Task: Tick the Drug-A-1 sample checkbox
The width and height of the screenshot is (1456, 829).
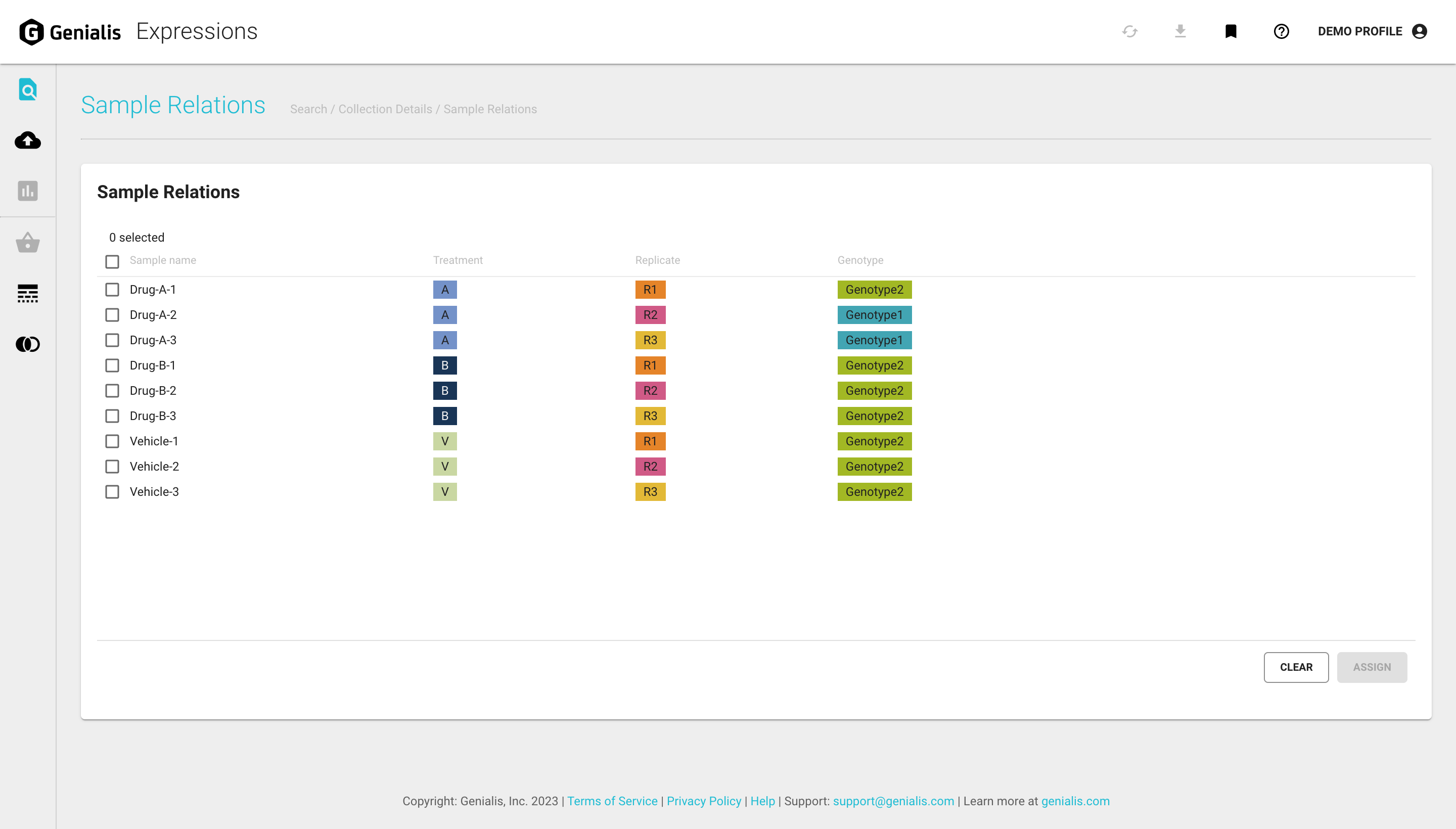Action: [112, 290]
